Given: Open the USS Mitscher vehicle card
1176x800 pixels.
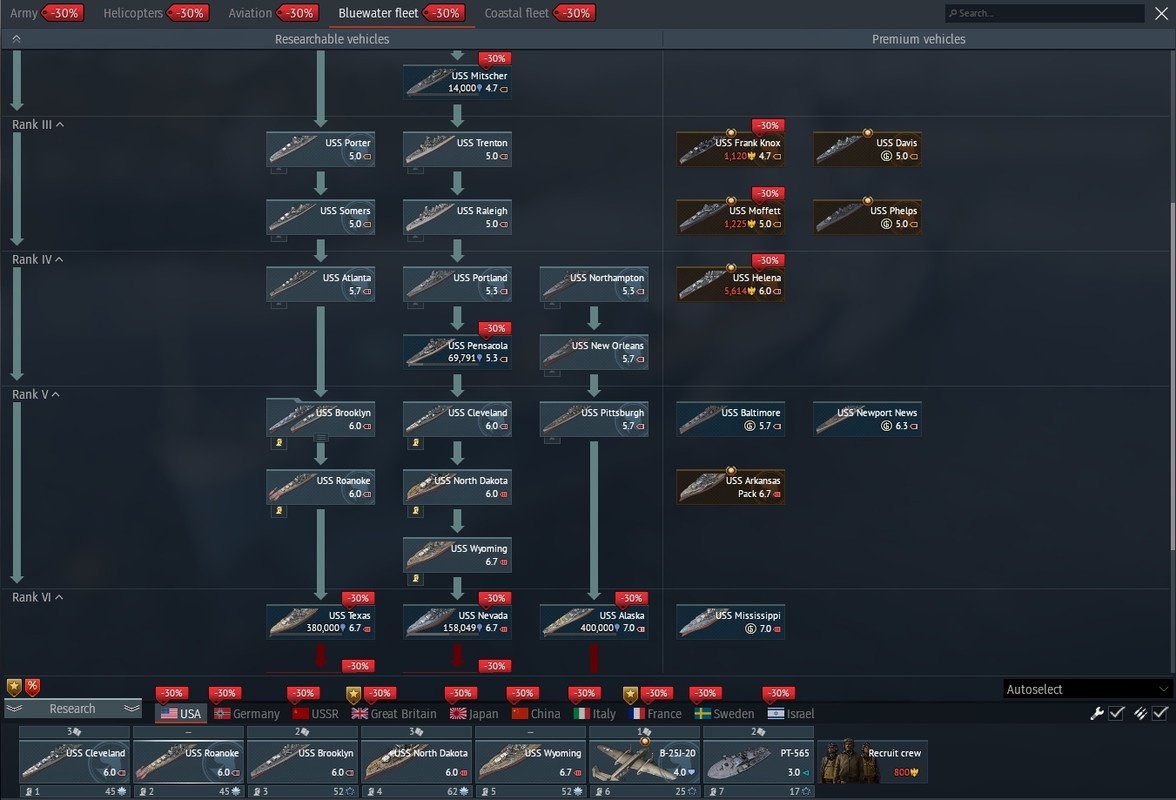Looking at the screenshot, I should 457,82.
